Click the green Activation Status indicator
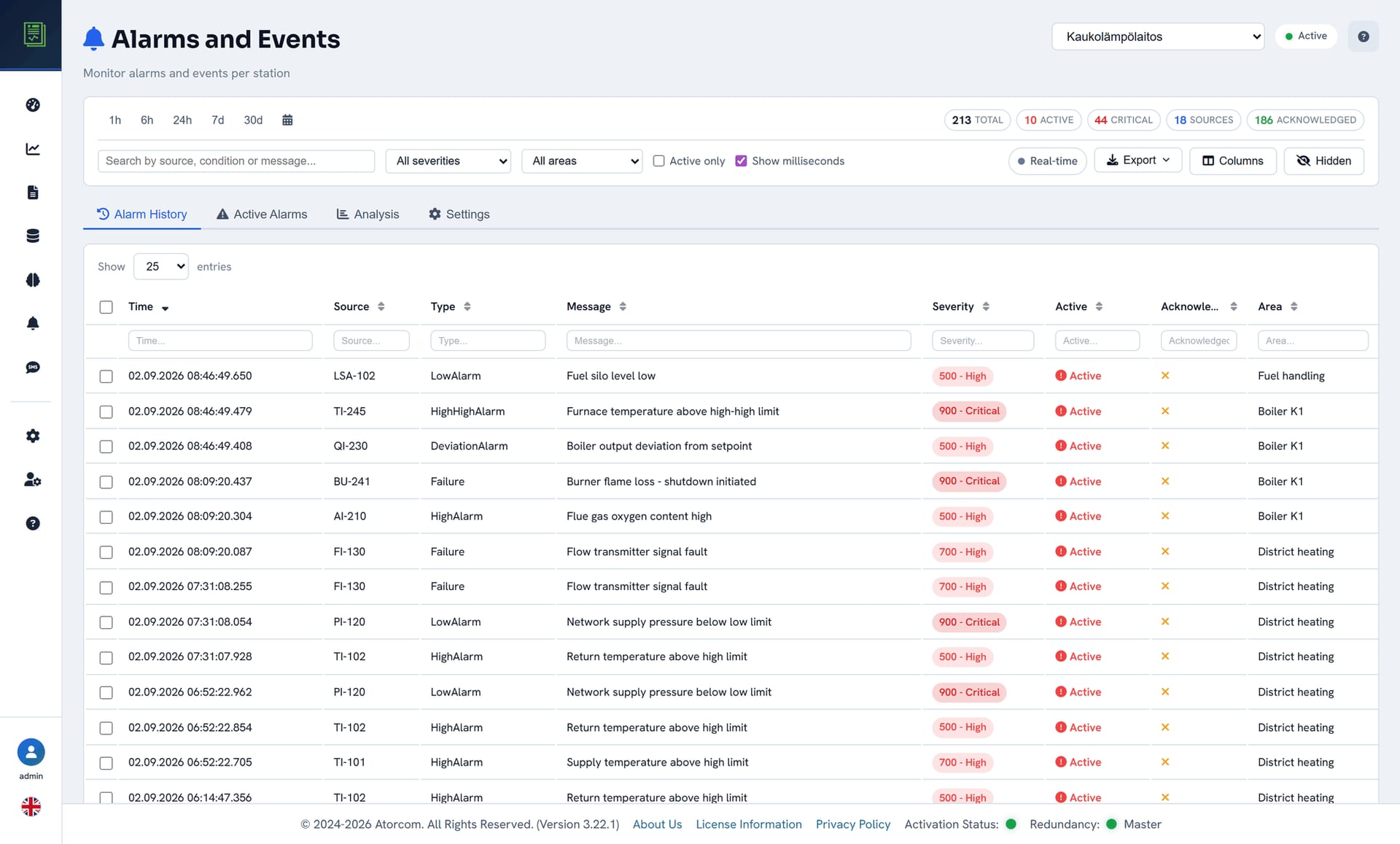 (1011, 824)
